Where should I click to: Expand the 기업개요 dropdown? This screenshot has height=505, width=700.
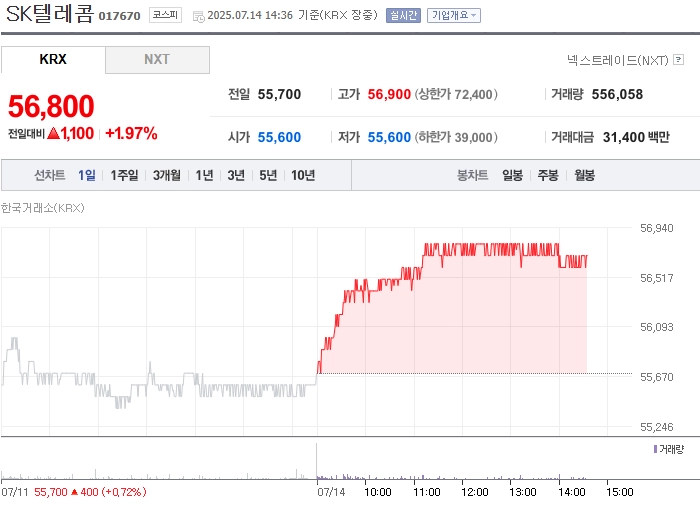coord(454,16)
